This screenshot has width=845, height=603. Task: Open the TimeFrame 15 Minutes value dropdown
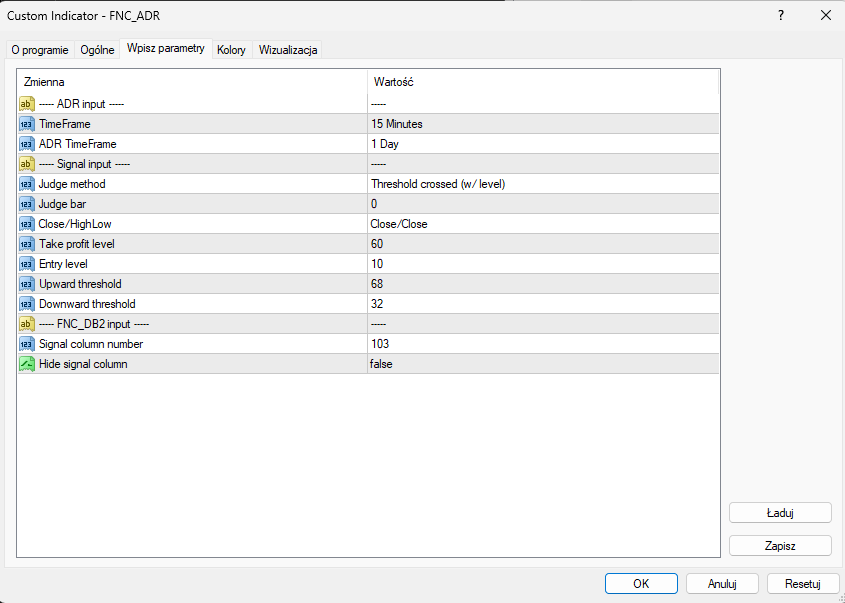(542, 124)
